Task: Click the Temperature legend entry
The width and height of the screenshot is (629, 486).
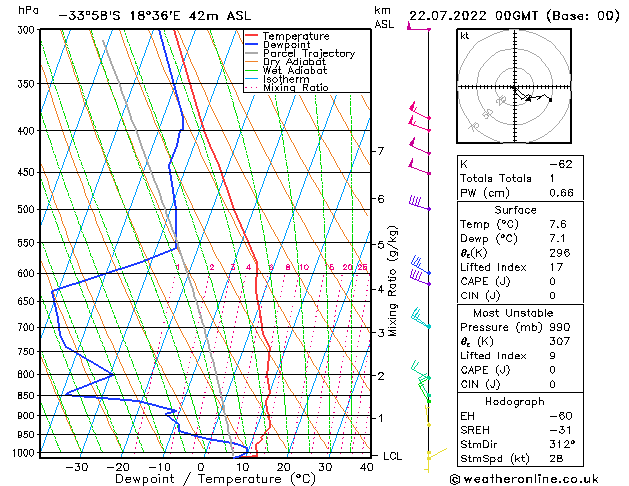Action: click(x=296, y=36)
